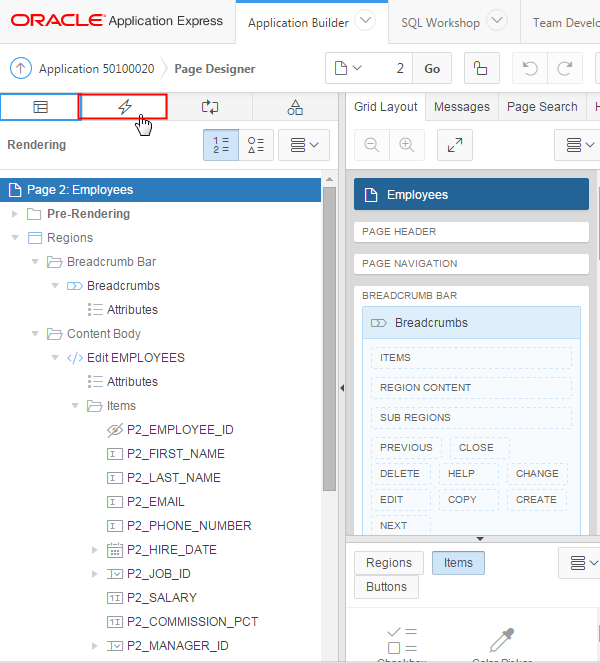Open the SQL Workshop dropdown chevron
The height and width of the screenshot is (663, 600).
tap(497, 20)
